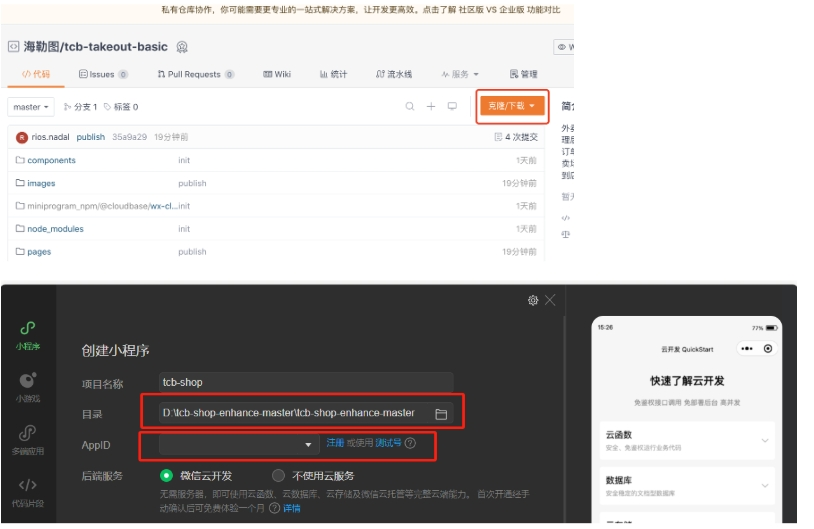
Task: Click the Web IDE monitor icon
Action: point(452,106)
